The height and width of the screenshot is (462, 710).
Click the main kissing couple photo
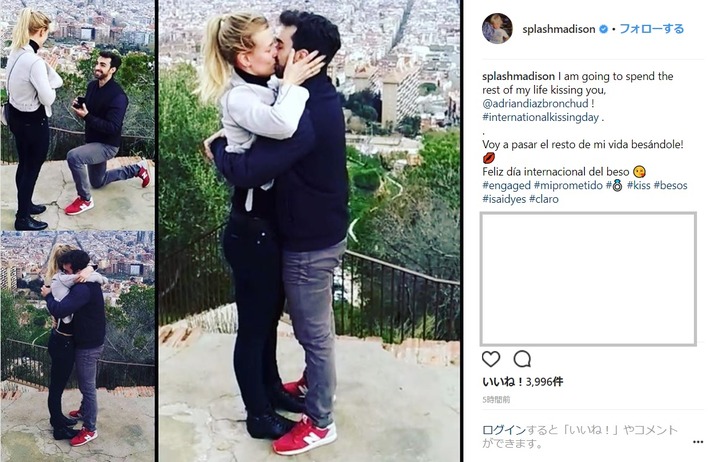(x=309, y=231)
